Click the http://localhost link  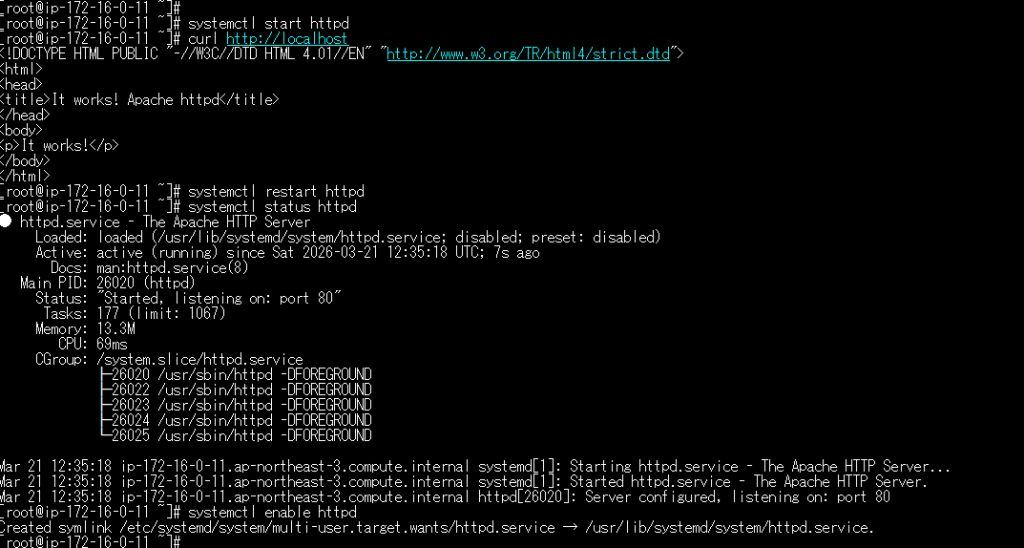[x=287, y=38]
